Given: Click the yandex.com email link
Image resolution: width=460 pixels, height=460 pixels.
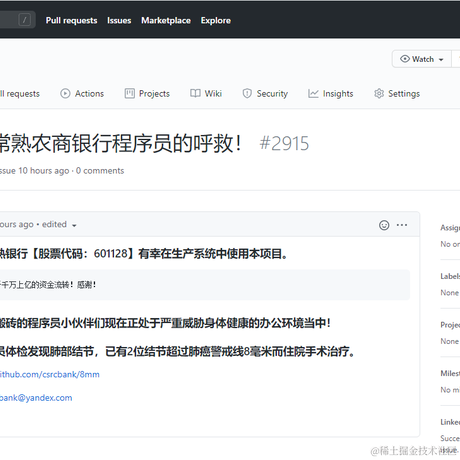Looking at the screenshot, I should 36,398.
